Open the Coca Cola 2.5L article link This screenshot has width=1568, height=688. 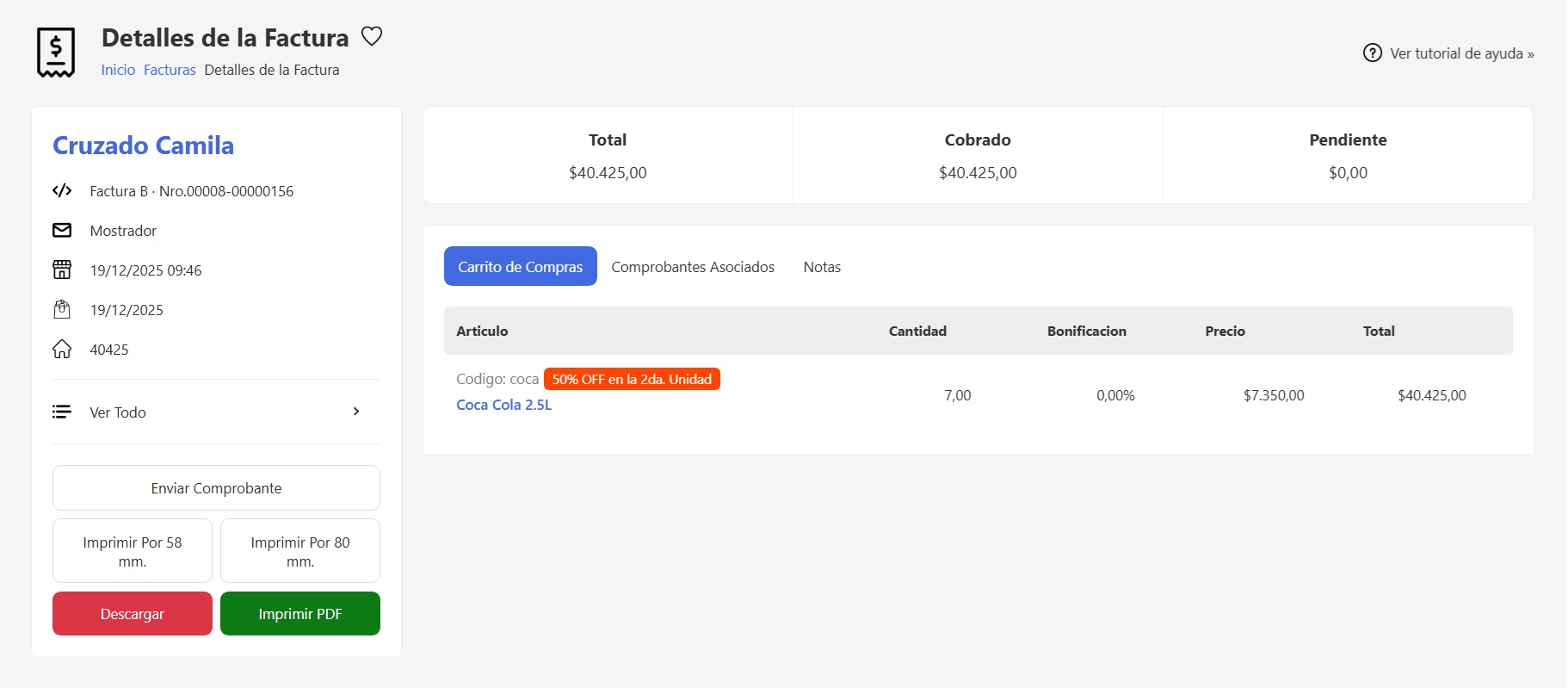coord(503,405)
